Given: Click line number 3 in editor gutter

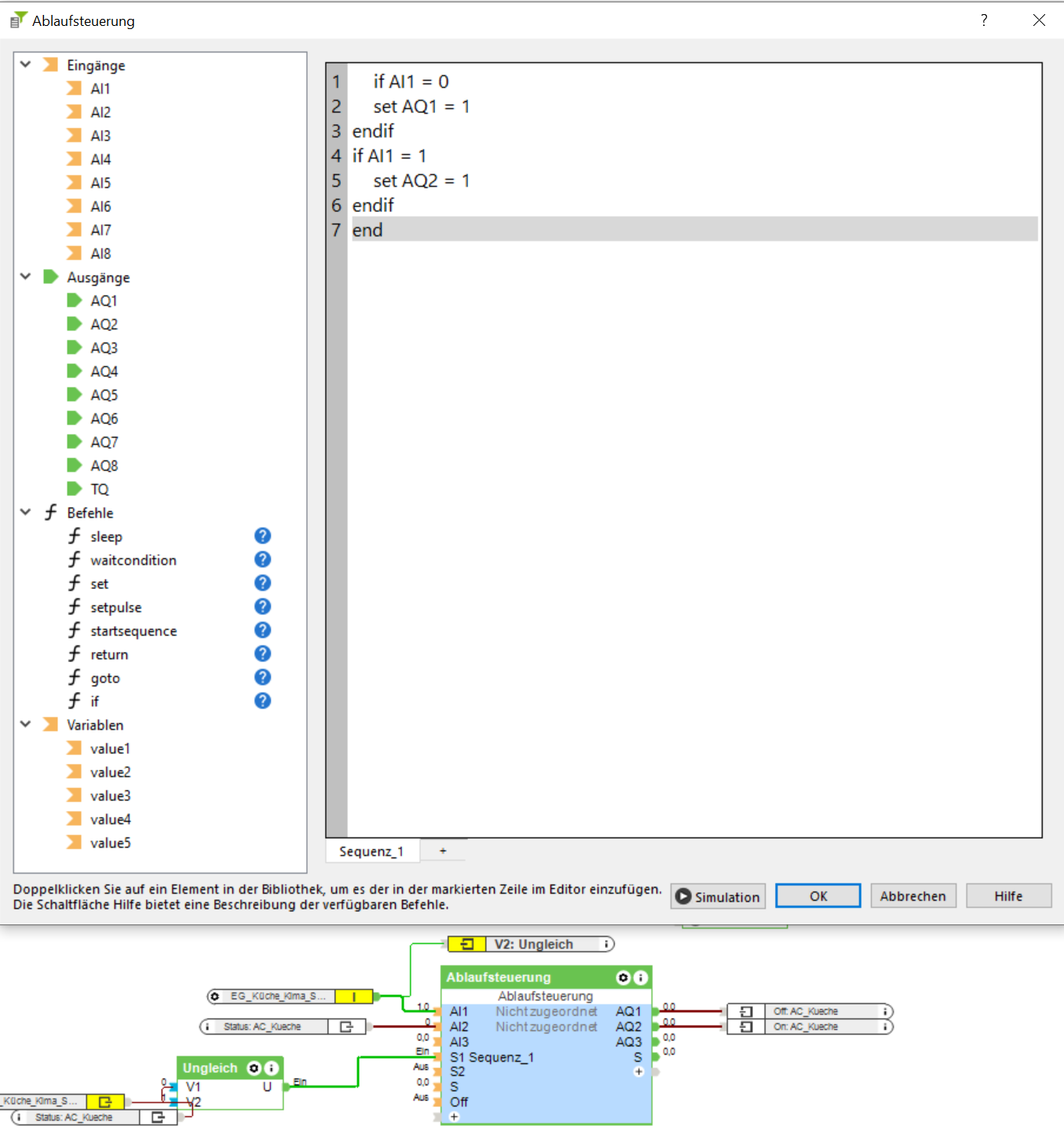Looking at the screenshot, I should point(336,130).
